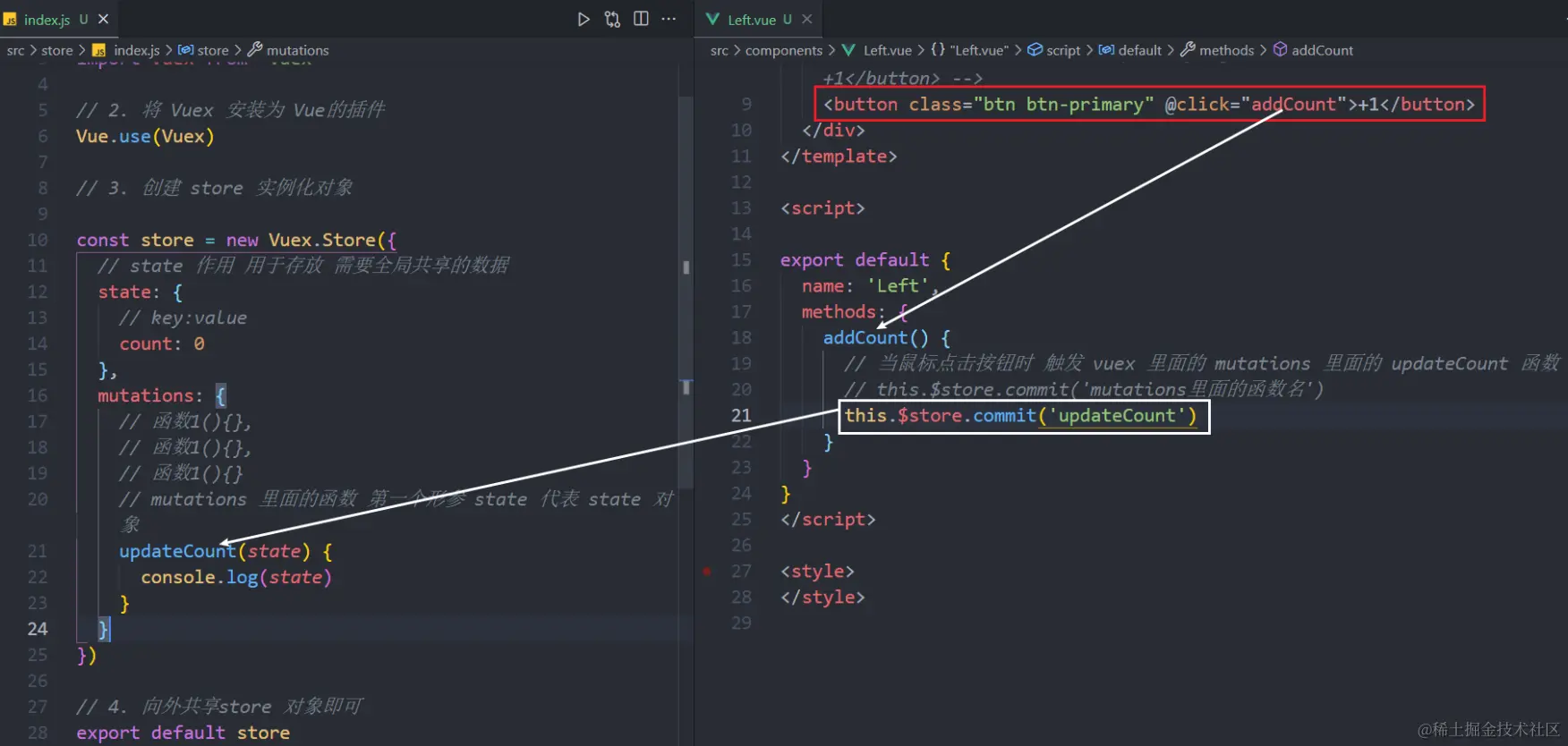The height and width of the screenshot is (746, 1568).
Task: Open the components breadcrumb
Action: pyautogui.click(x=784, y=50)
